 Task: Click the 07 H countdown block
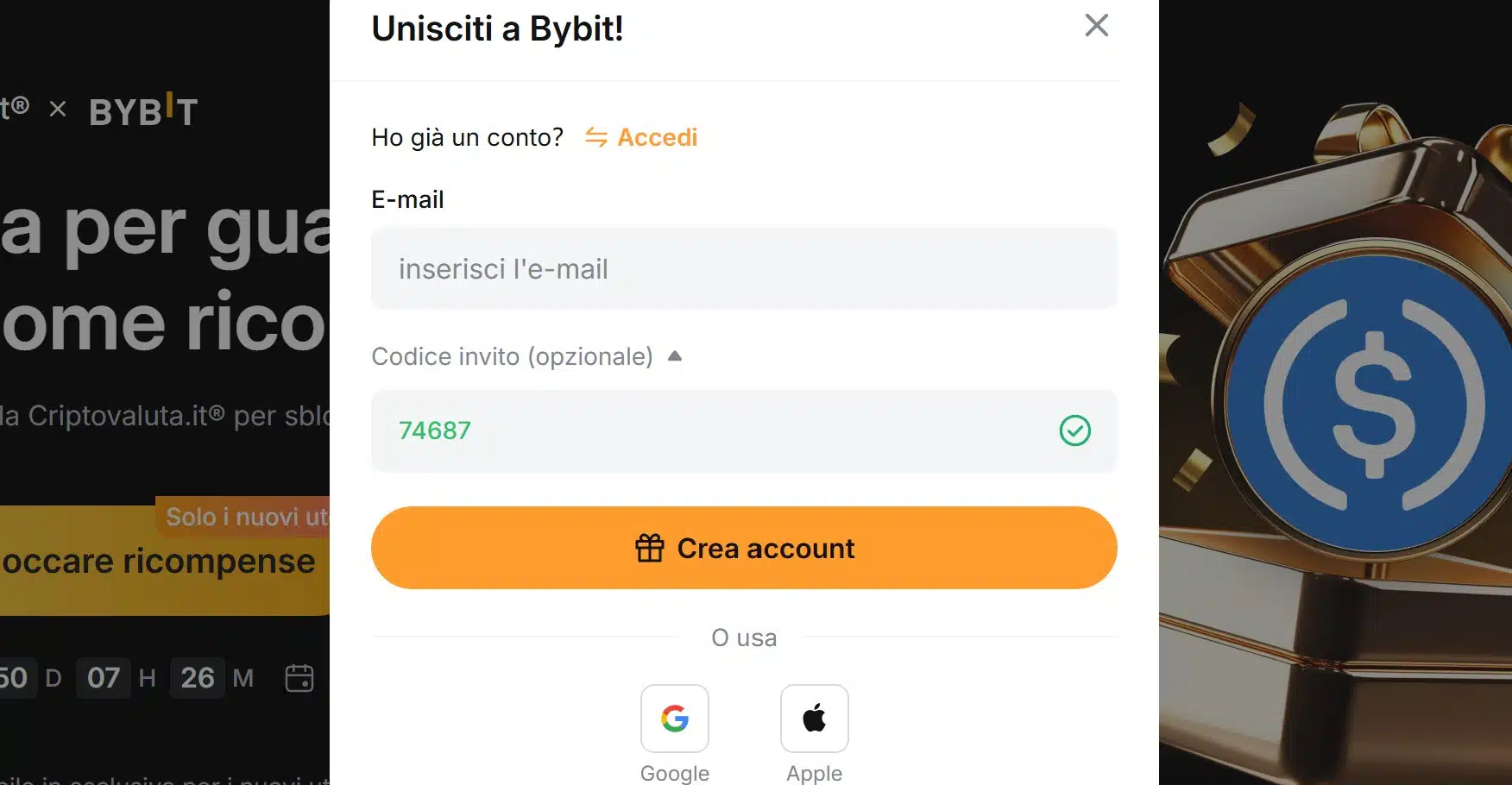[x=103, y=678]
